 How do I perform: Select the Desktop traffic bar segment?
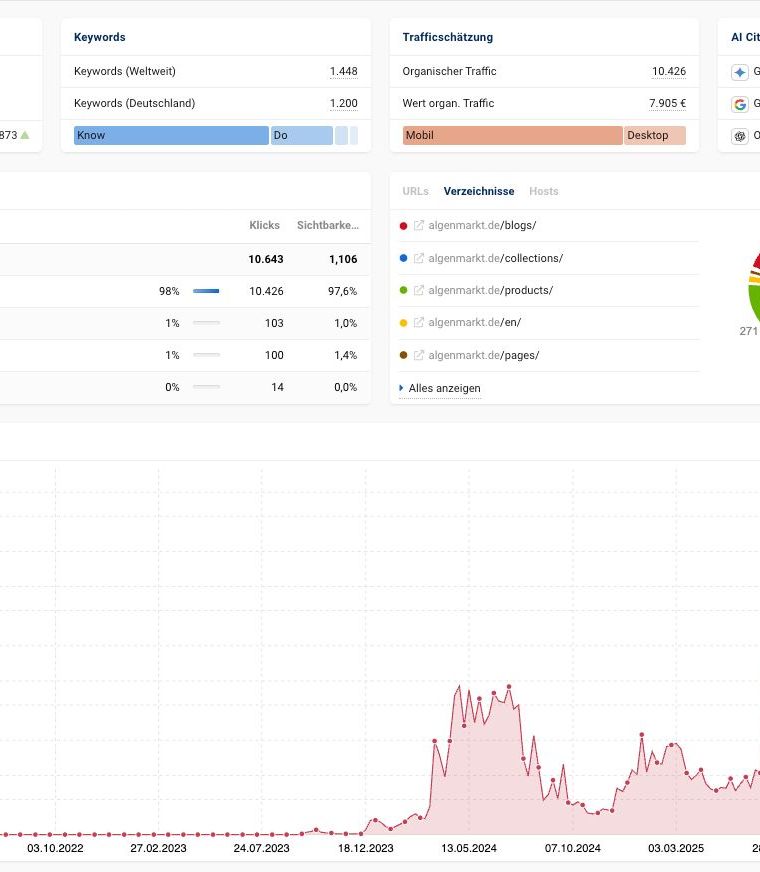click(x=655, y=135)
